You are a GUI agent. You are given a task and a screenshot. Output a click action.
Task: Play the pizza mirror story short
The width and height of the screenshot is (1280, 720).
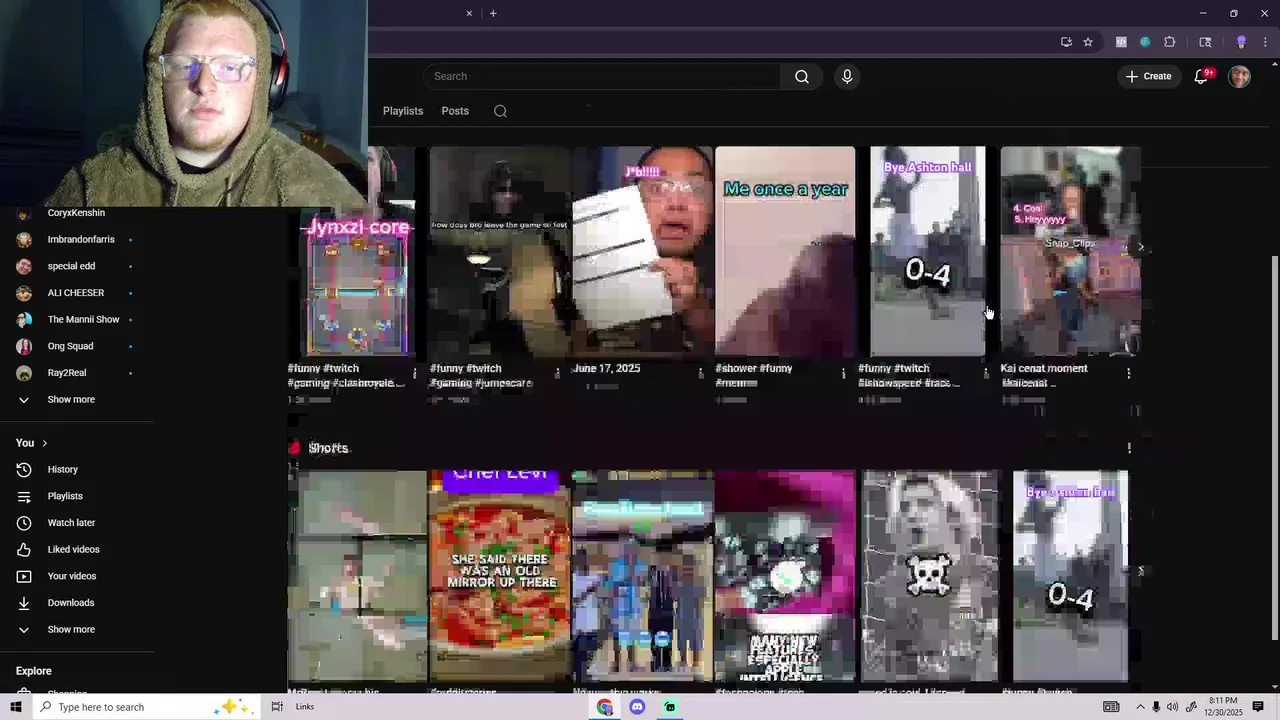(499, 576)
